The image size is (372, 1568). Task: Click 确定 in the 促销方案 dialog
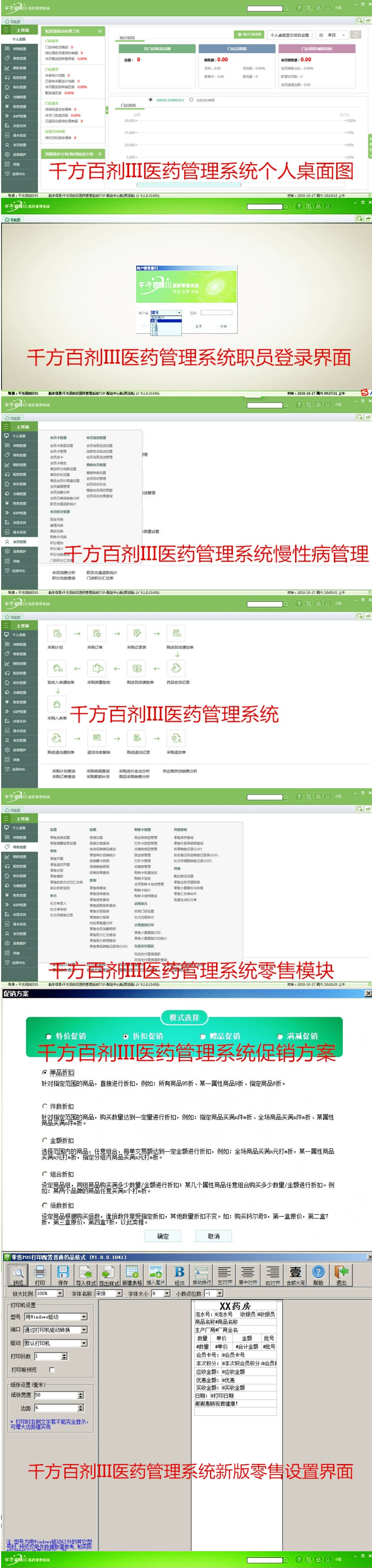click(x=163, y=1236)
